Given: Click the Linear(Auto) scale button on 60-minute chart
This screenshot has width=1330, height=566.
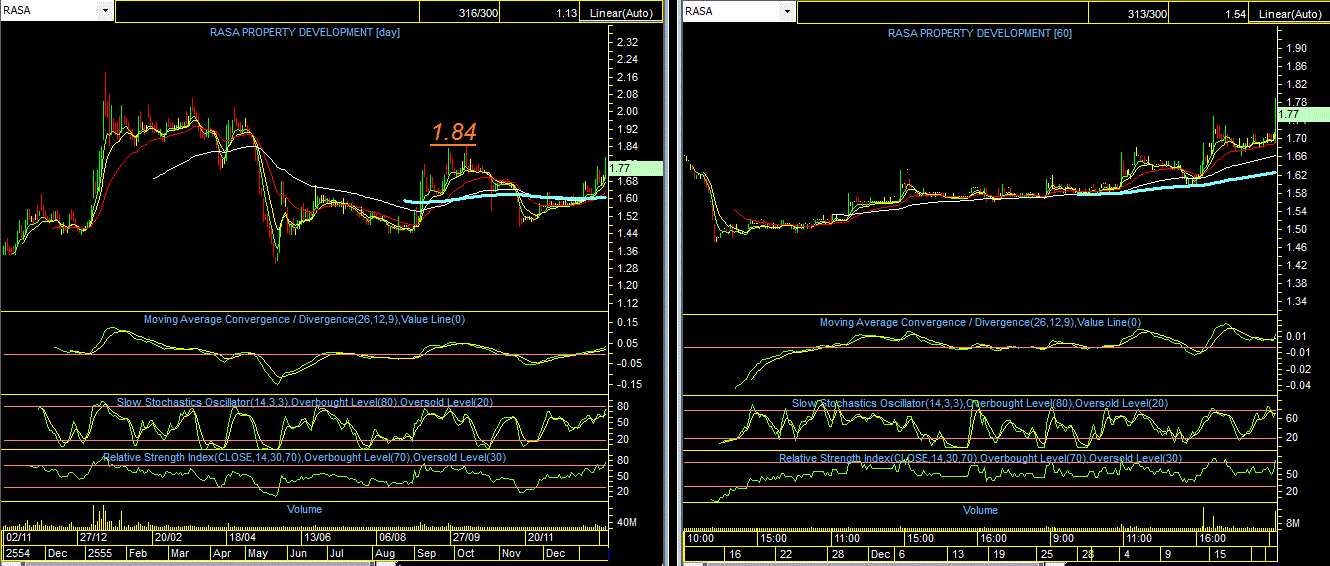Looking at the screenshot, I should [1290, 14].
